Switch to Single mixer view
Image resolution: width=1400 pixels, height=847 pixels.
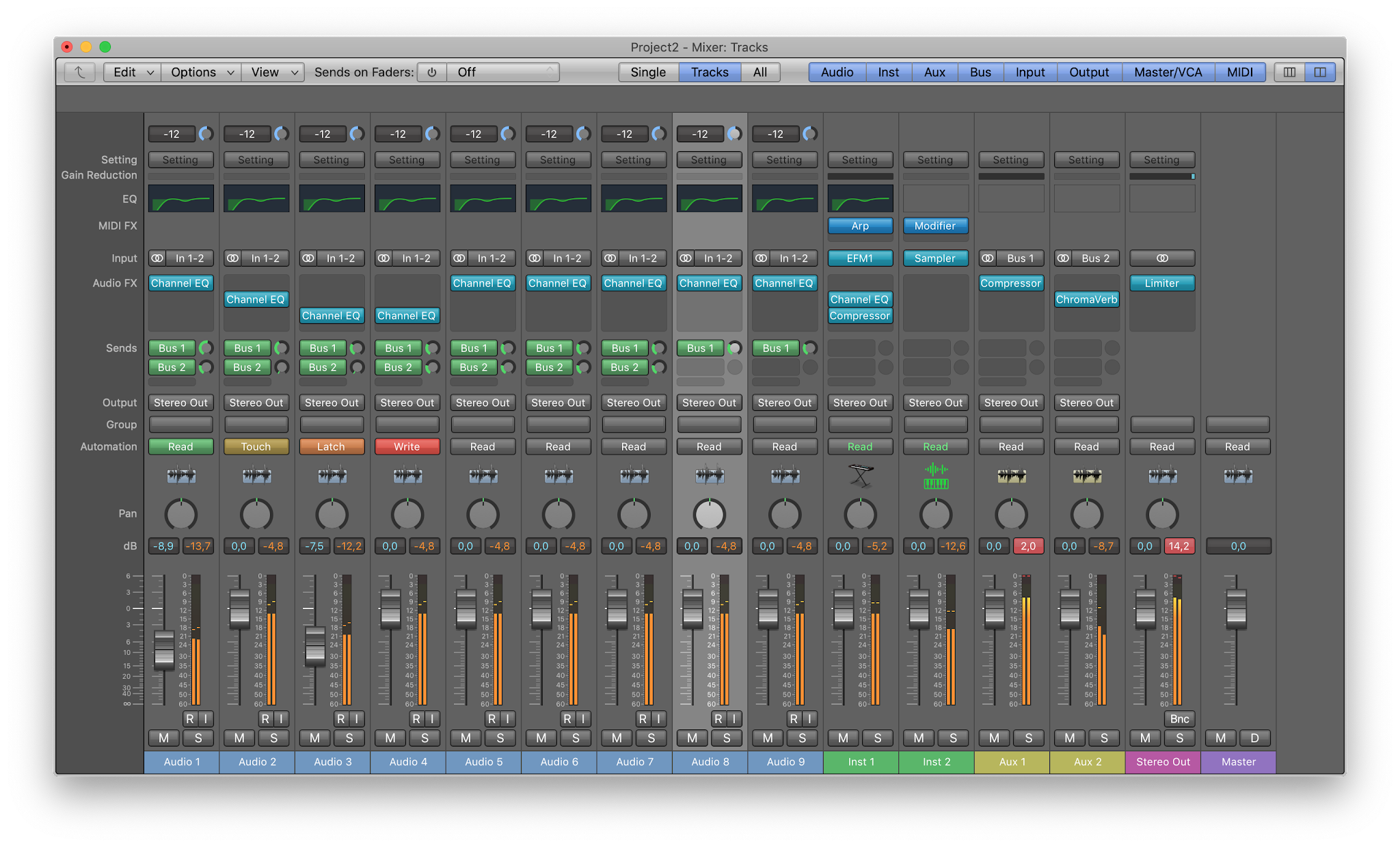click(647, 72)
